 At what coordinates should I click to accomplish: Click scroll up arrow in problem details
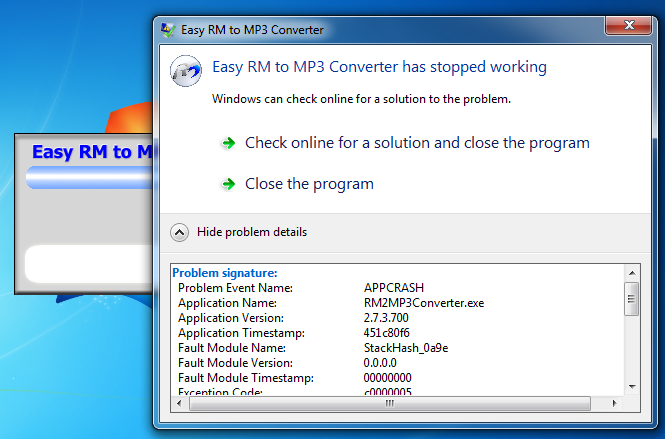pyautogui.click(x=632, y=273)
